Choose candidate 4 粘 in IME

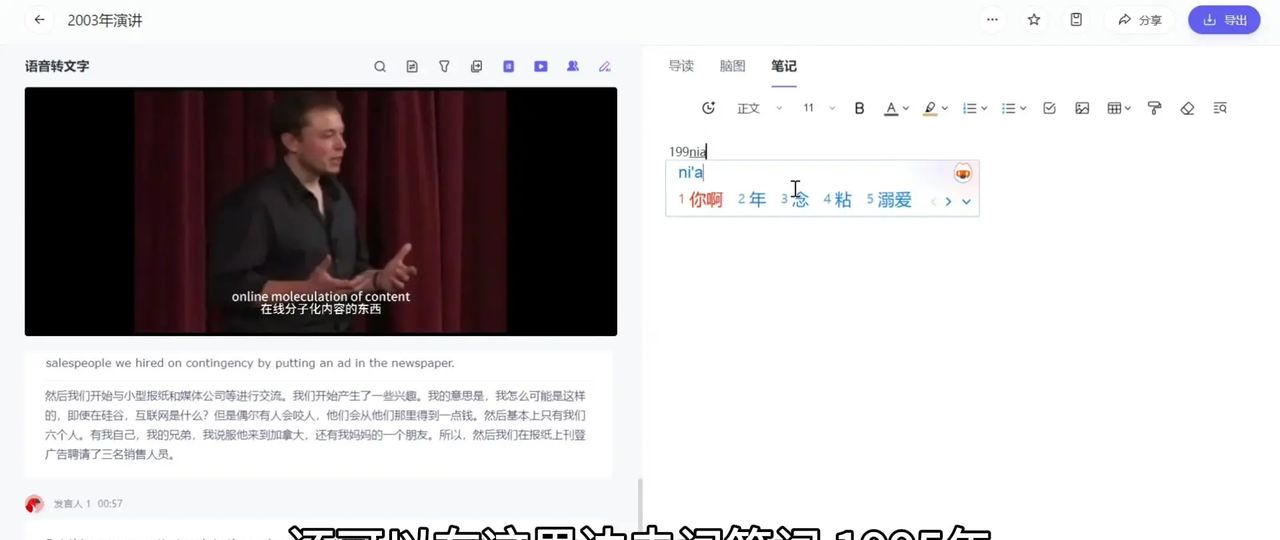[x=838, y=200]
